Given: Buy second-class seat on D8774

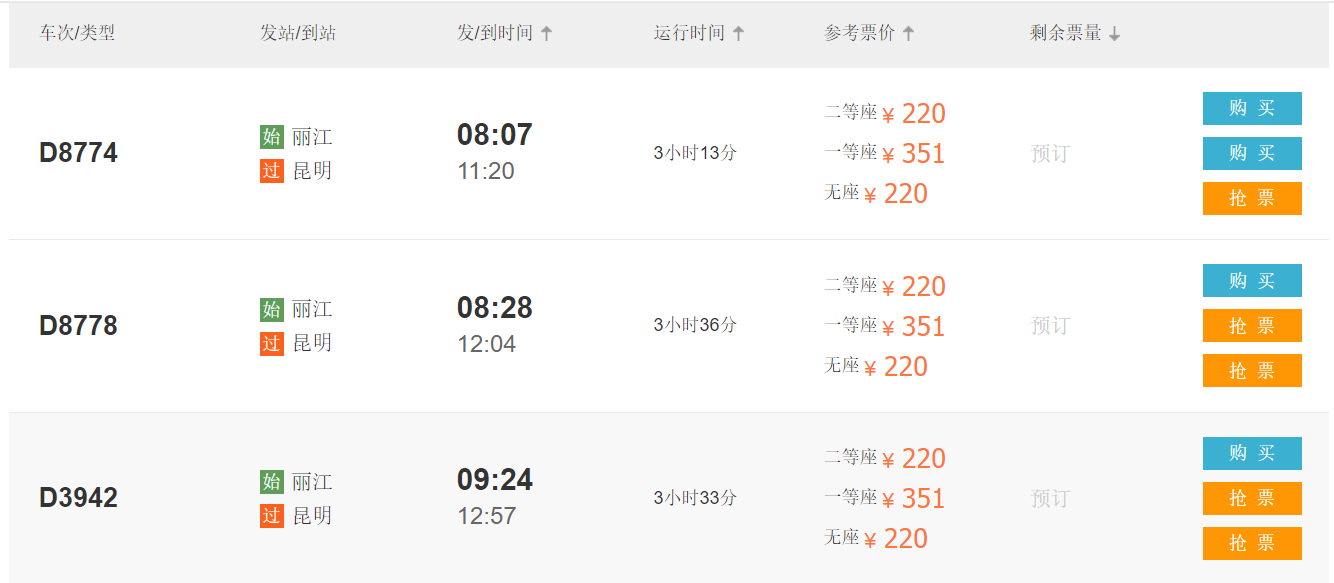Looking at the screenshot, I should pyautogui.click(x=1252, y=108).
